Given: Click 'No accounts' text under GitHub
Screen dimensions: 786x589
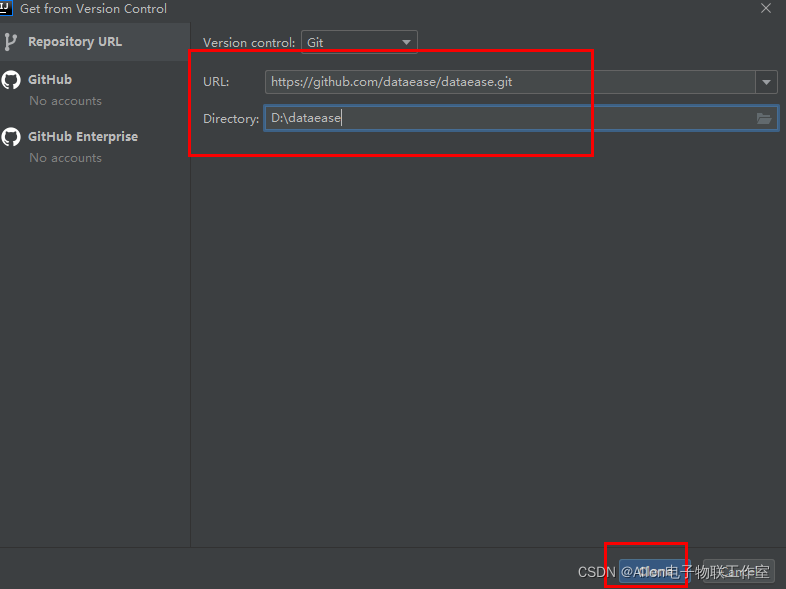Looking at the screenshot, I should tap(66, 101).
